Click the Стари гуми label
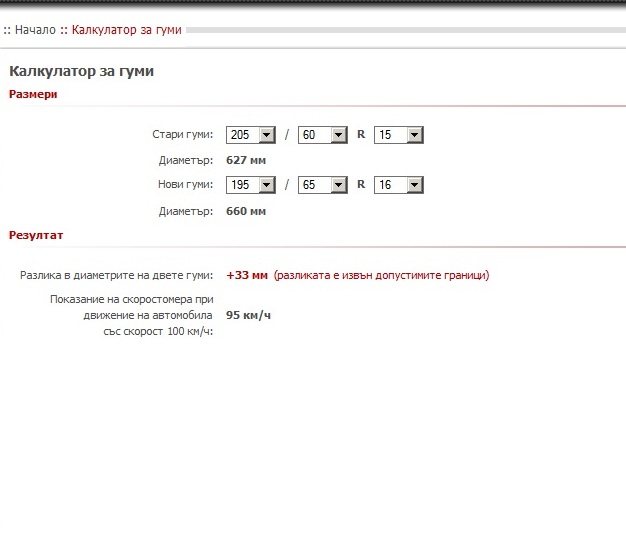Screen dimensions: 626x560 point(183,135)
